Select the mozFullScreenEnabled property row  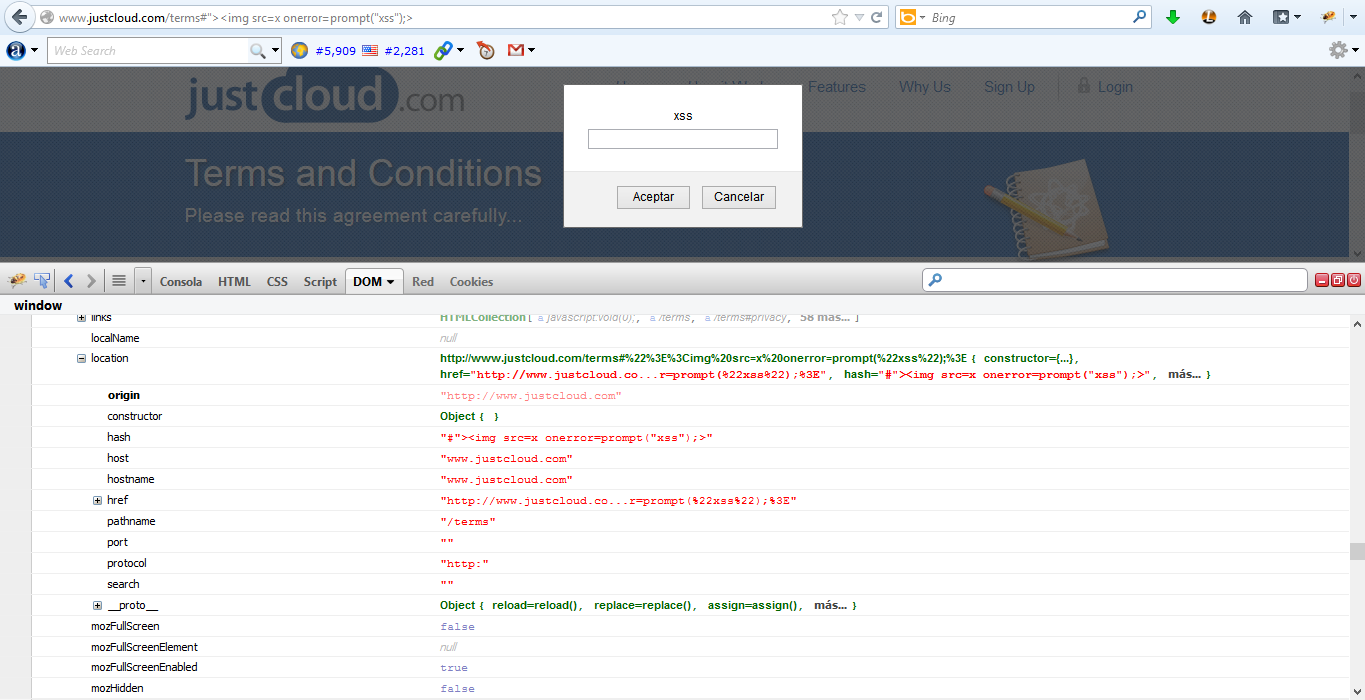(x=690, y=667)
